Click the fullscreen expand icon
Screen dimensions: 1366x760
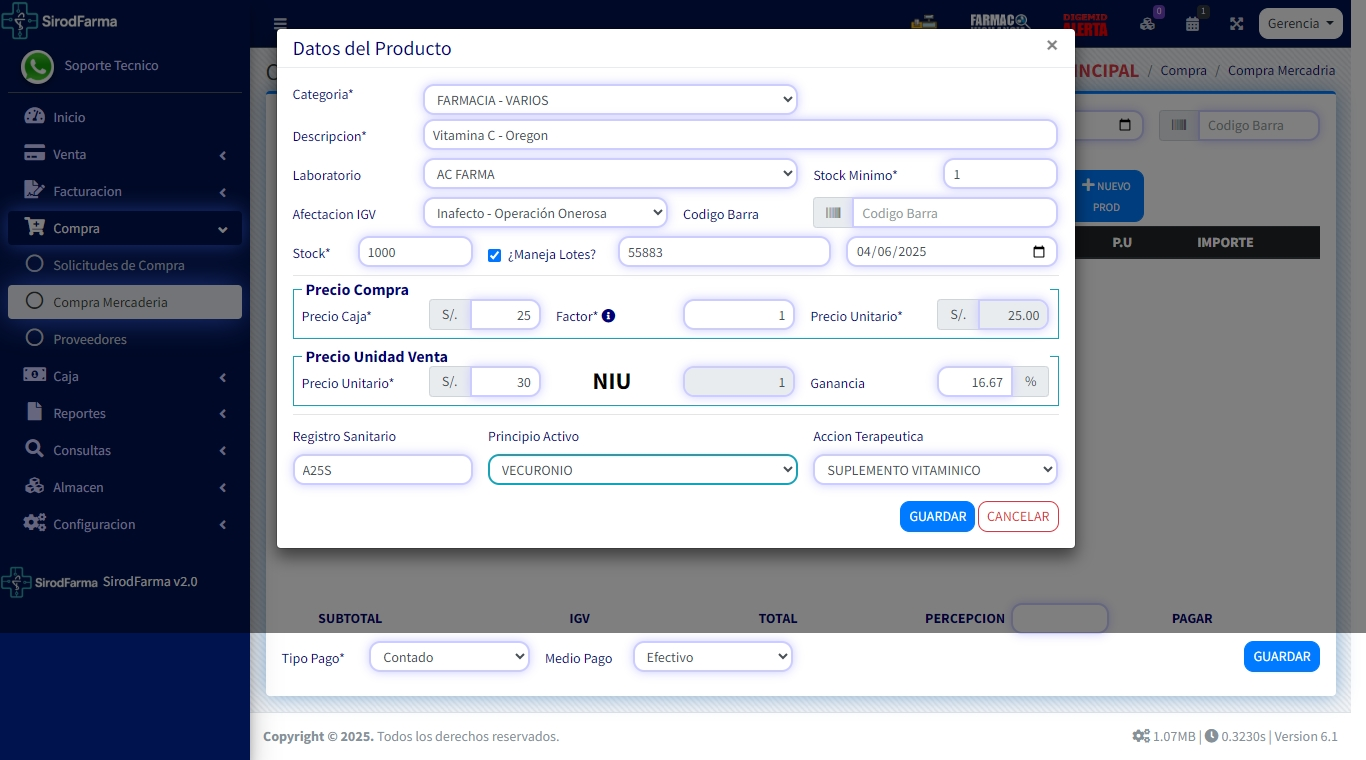pos(1236,24)
